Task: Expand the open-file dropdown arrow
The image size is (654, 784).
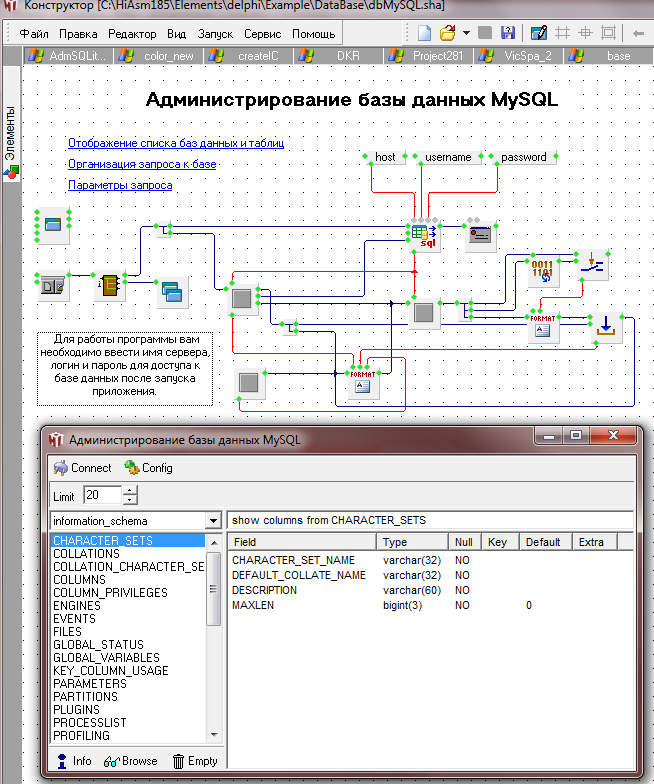Action: click(x=466, y=34)
